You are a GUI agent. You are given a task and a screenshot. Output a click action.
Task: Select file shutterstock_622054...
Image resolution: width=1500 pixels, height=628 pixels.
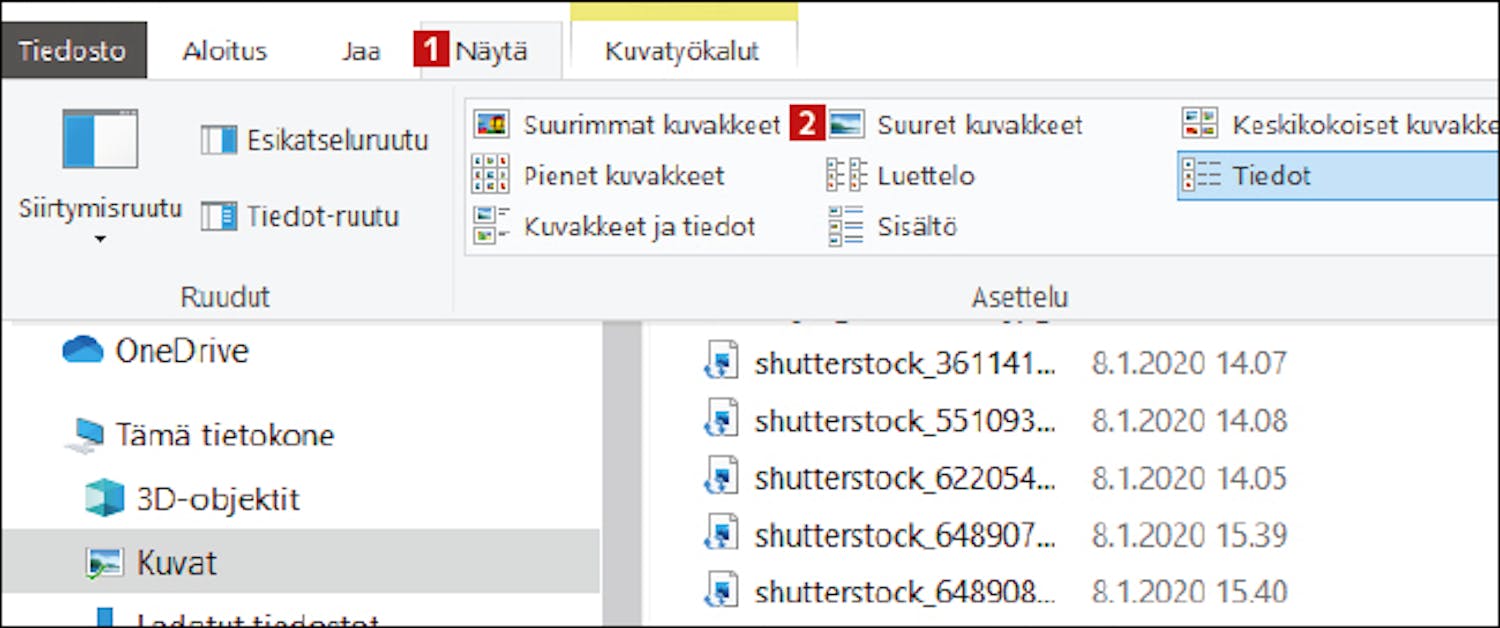(905, 477)
